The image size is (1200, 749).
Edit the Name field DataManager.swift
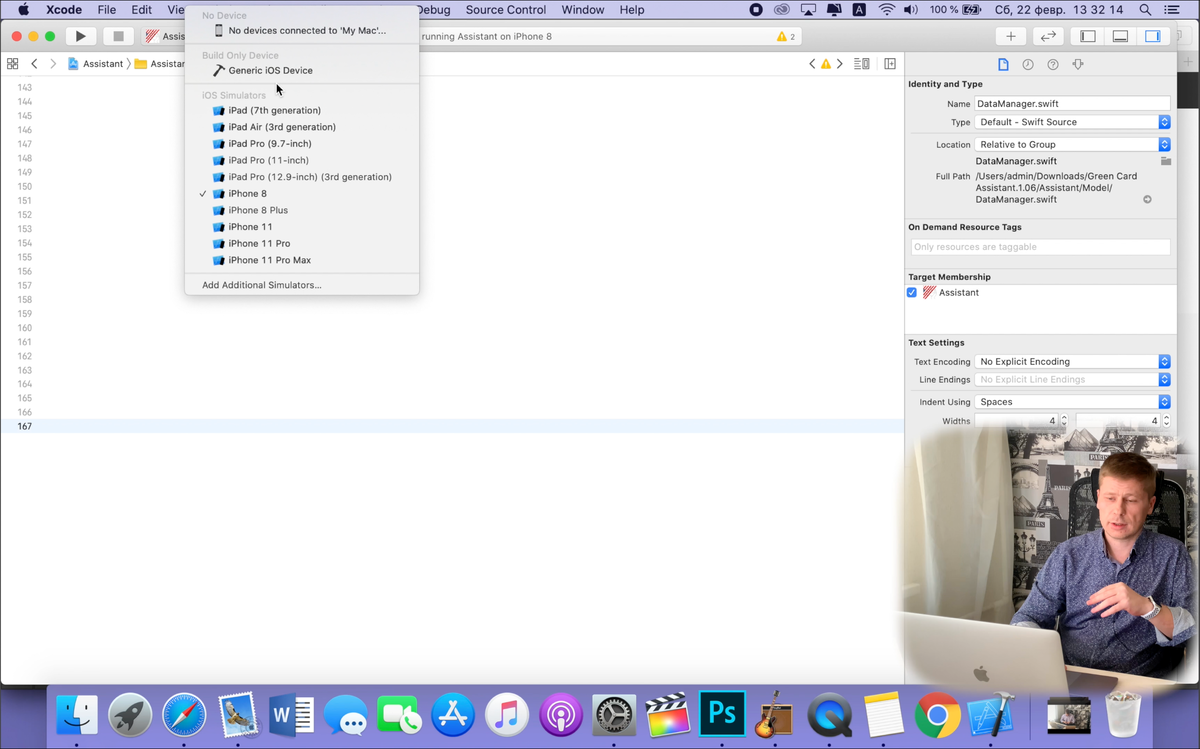coord(1072,104)
